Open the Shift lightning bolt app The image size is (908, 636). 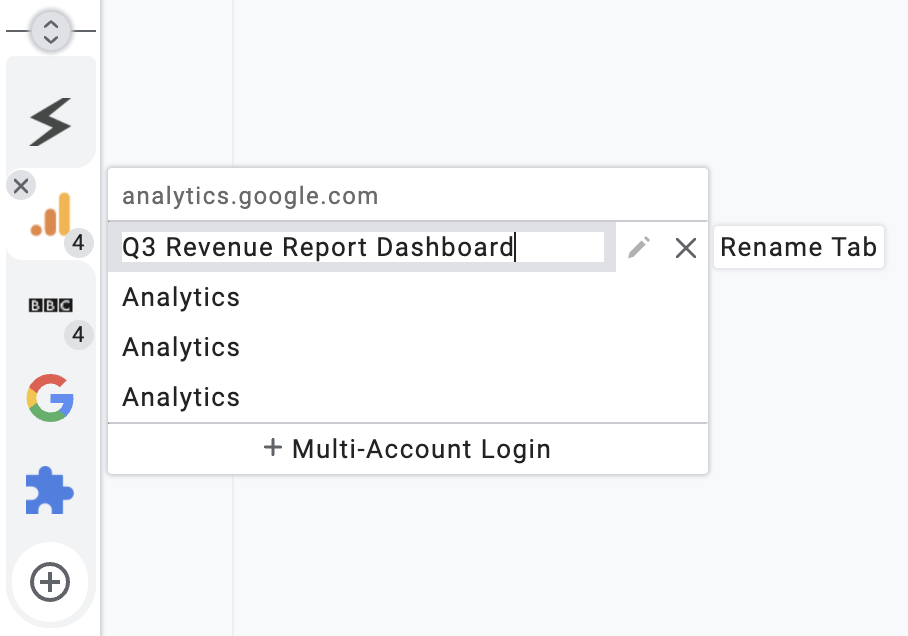pyautogui.click(x=50, y=120)
